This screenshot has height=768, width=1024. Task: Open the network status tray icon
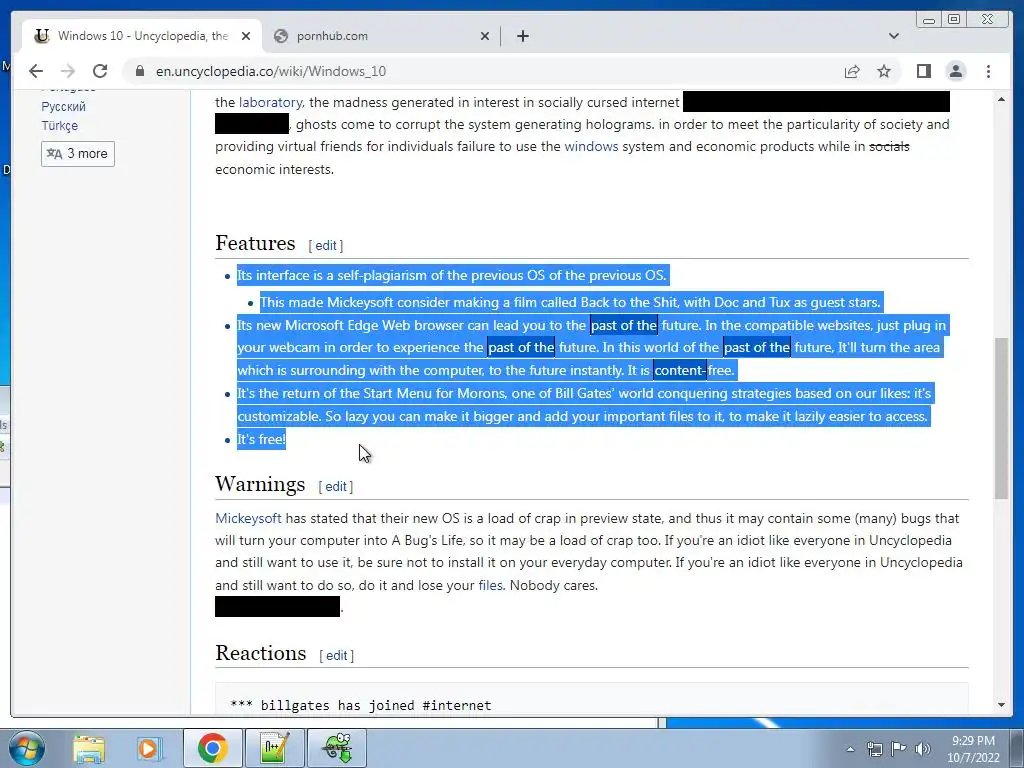point(874,749)
